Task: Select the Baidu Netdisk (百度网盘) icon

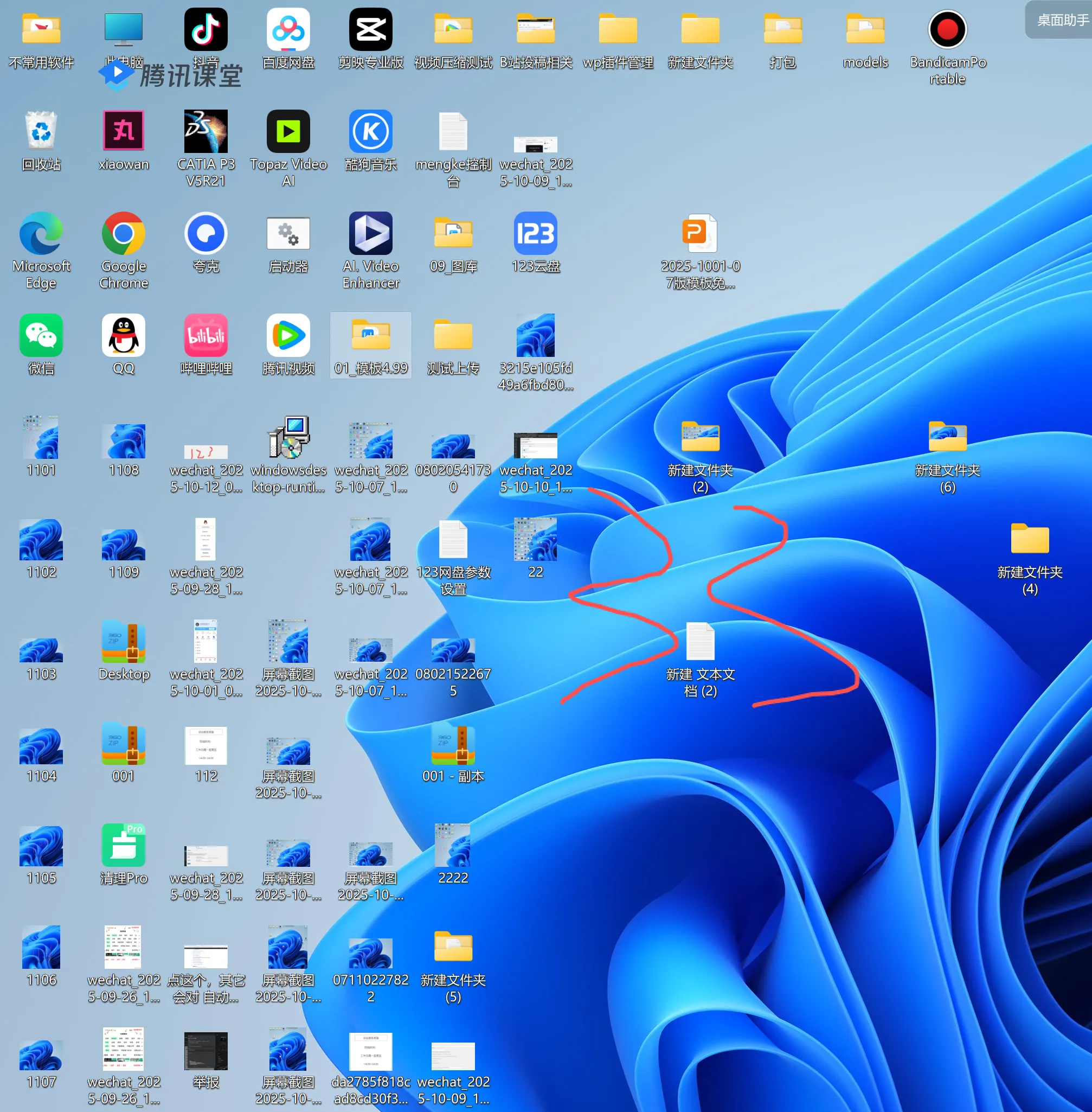Action: [x=288, y=30]
